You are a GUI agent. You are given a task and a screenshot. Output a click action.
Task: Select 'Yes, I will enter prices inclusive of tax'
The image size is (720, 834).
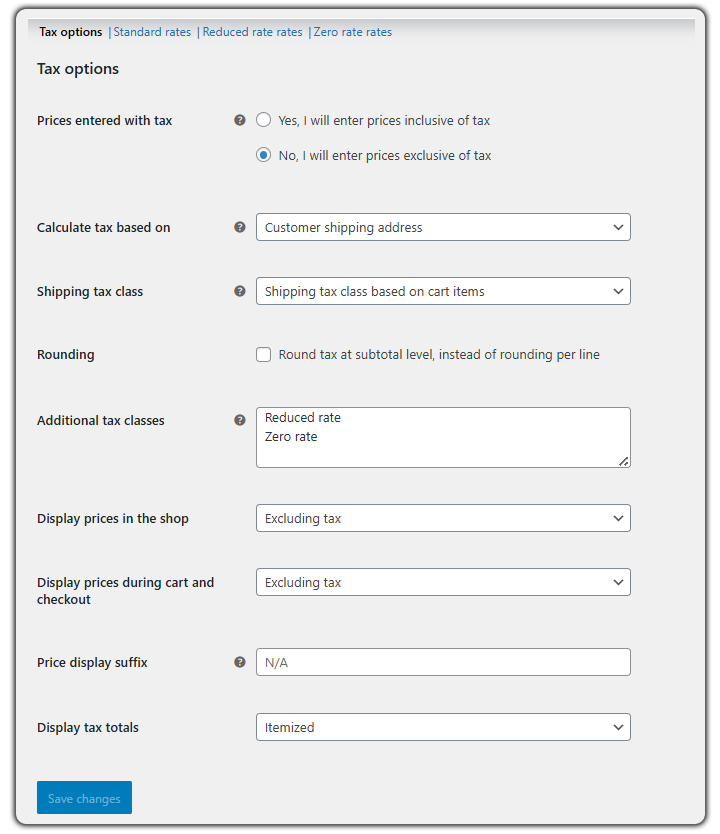pyautogui.click(x=264, y=120)
